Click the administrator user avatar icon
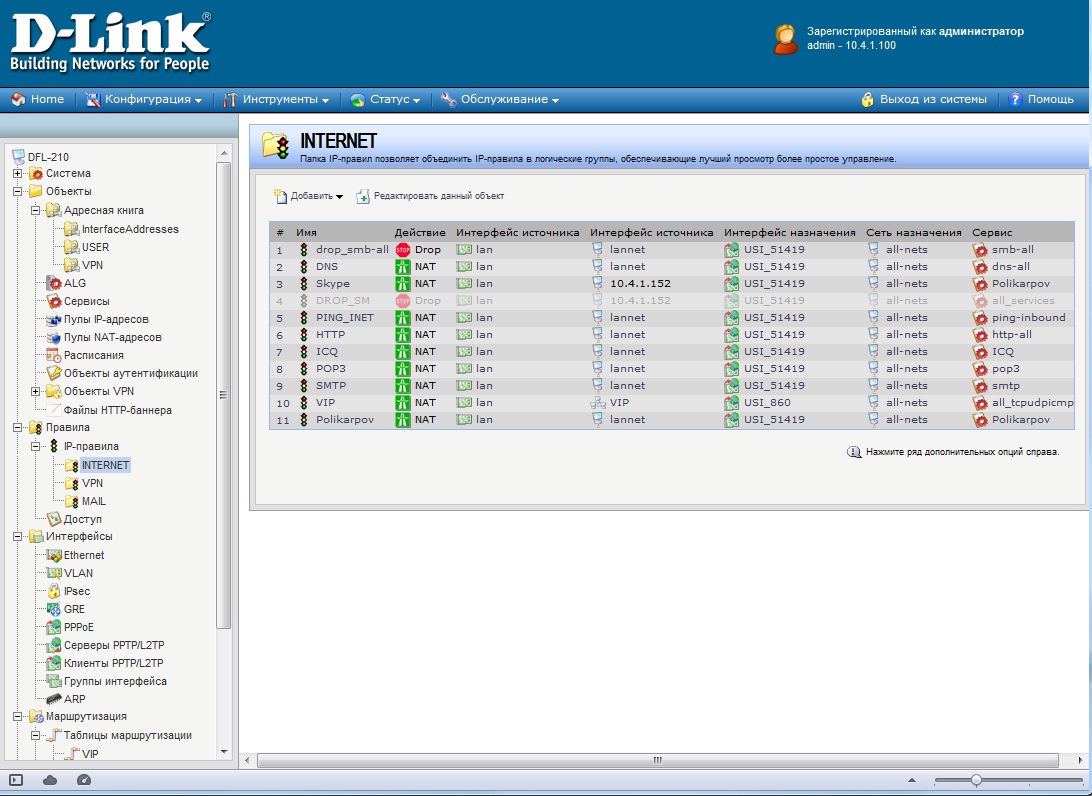The image size is (1092, 796). pyautogui.click(x=786, y=39)
